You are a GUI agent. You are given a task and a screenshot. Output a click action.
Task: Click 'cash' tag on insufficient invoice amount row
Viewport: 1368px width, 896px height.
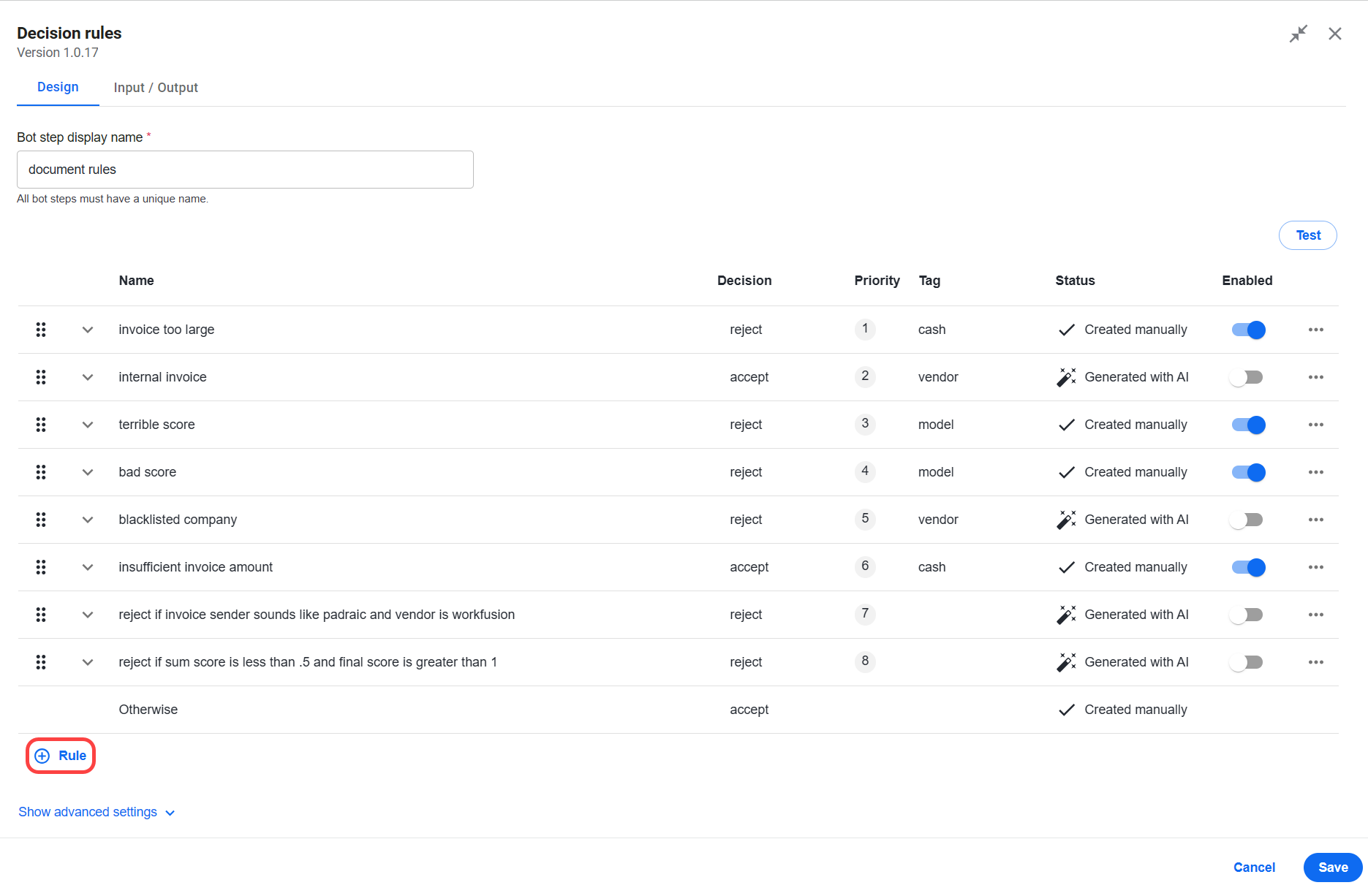tap(931, 567)
